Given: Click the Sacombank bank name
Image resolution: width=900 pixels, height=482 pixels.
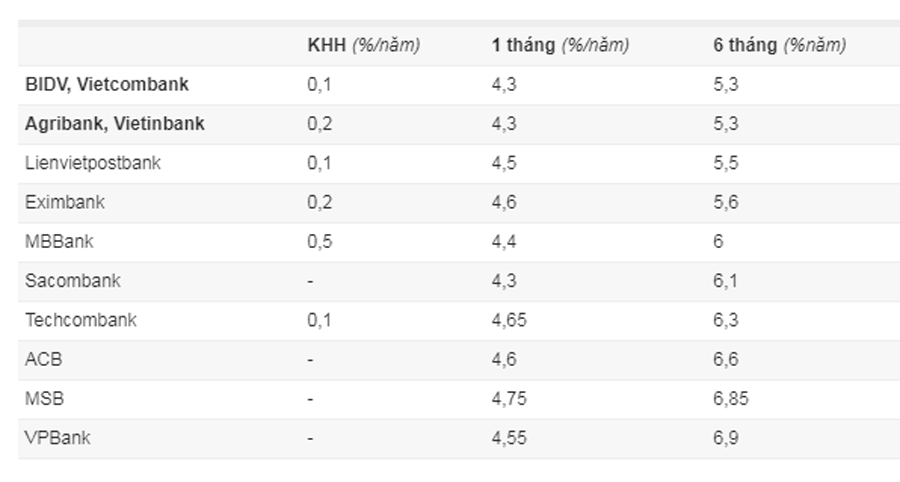Looking at the screenshot, I should (73, 281).
